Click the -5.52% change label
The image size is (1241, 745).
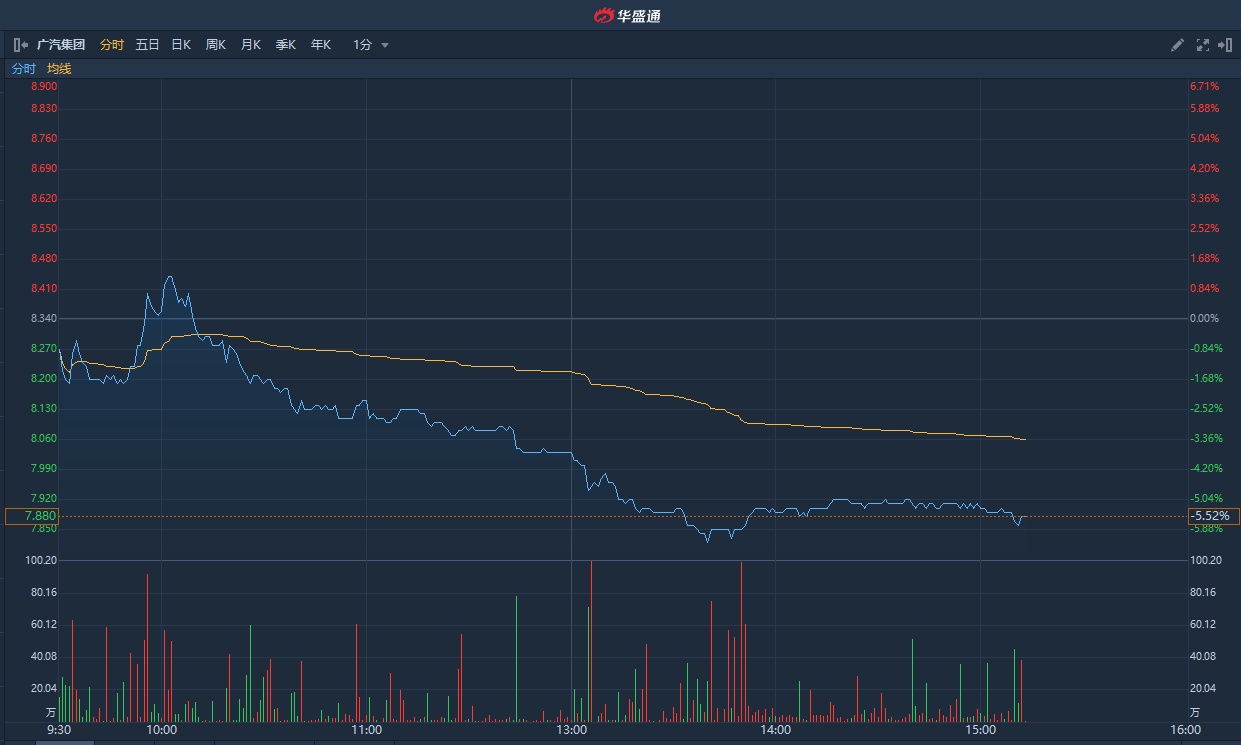click(1213, 516)
